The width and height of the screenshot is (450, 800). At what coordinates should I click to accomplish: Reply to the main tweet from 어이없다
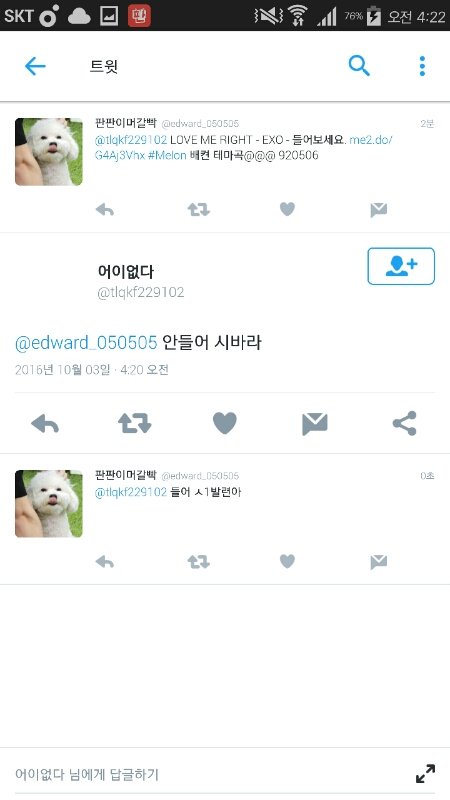[x=45, y=423]
